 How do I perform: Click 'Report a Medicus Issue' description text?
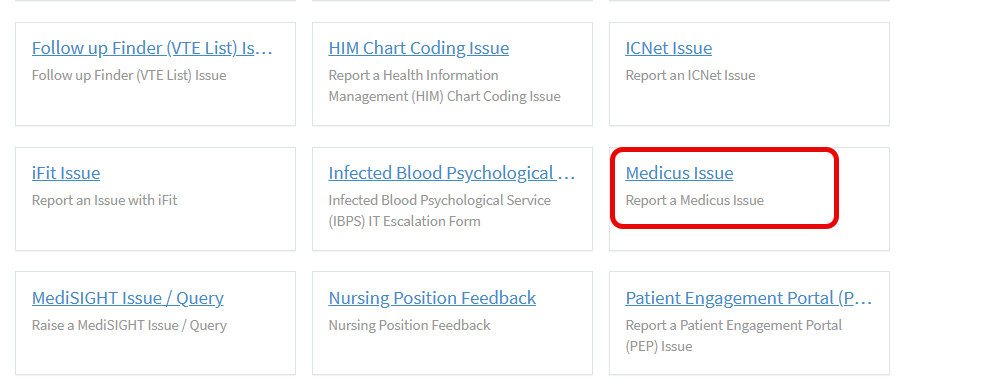point(694,201)
